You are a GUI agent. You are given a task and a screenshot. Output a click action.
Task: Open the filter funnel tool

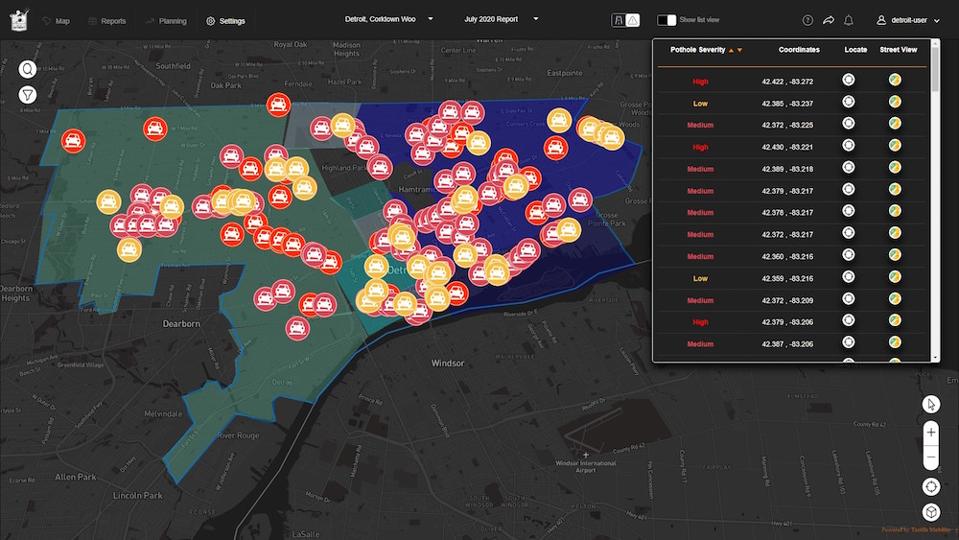tap(28, 95)
